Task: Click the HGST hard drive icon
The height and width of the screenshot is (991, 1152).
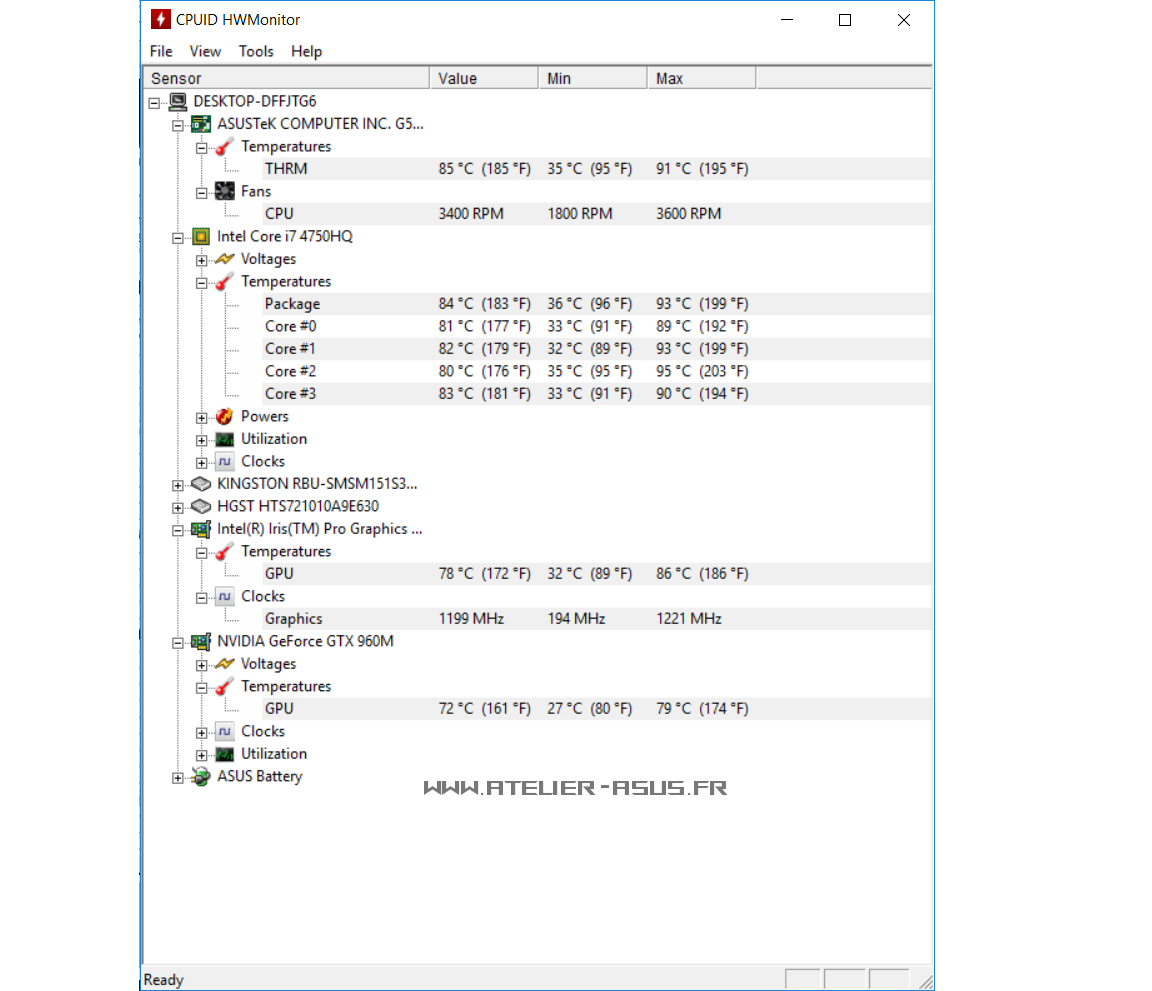Action: pos(201,507)
